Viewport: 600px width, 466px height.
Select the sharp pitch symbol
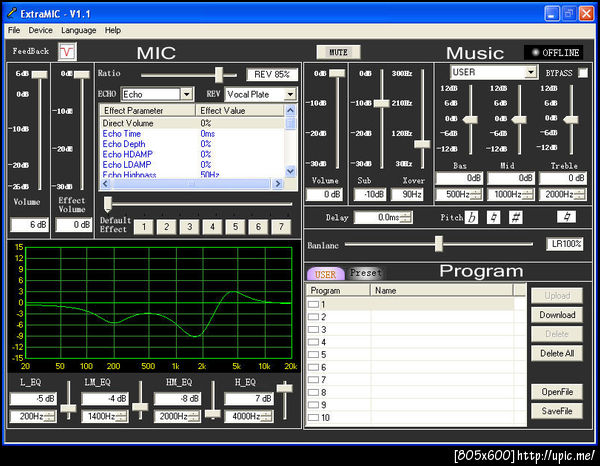(516, 217)
